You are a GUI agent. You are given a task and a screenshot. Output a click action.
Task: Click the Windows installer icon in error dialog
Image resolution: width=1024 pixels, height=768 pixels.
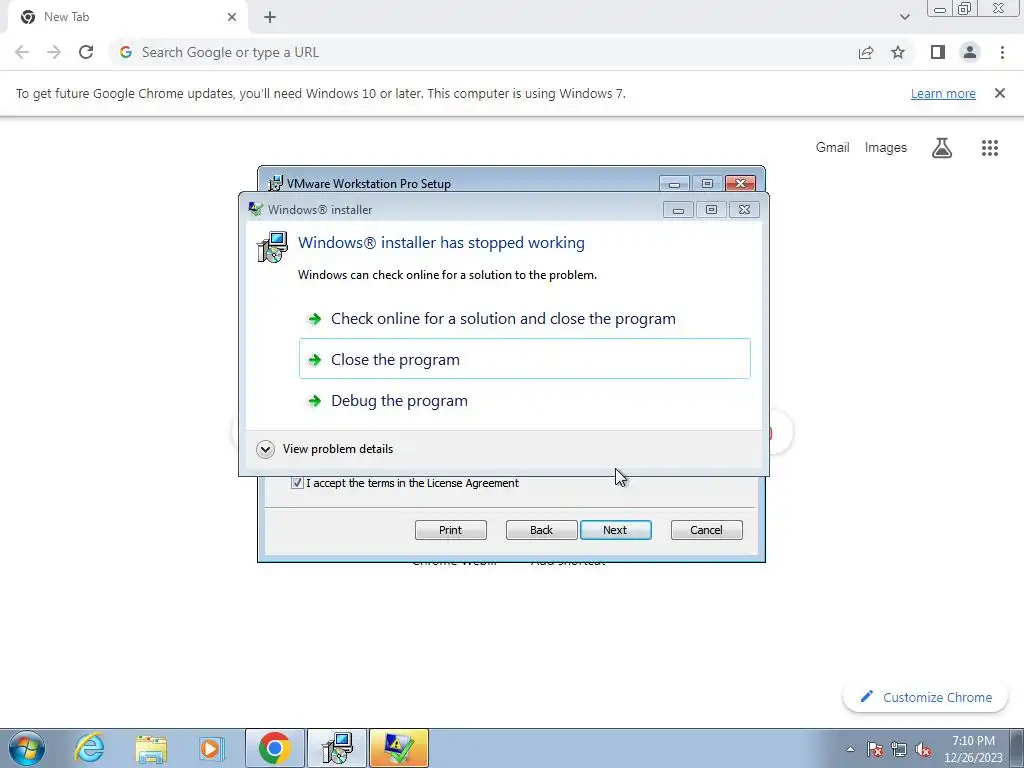click(x=272, y=247)
